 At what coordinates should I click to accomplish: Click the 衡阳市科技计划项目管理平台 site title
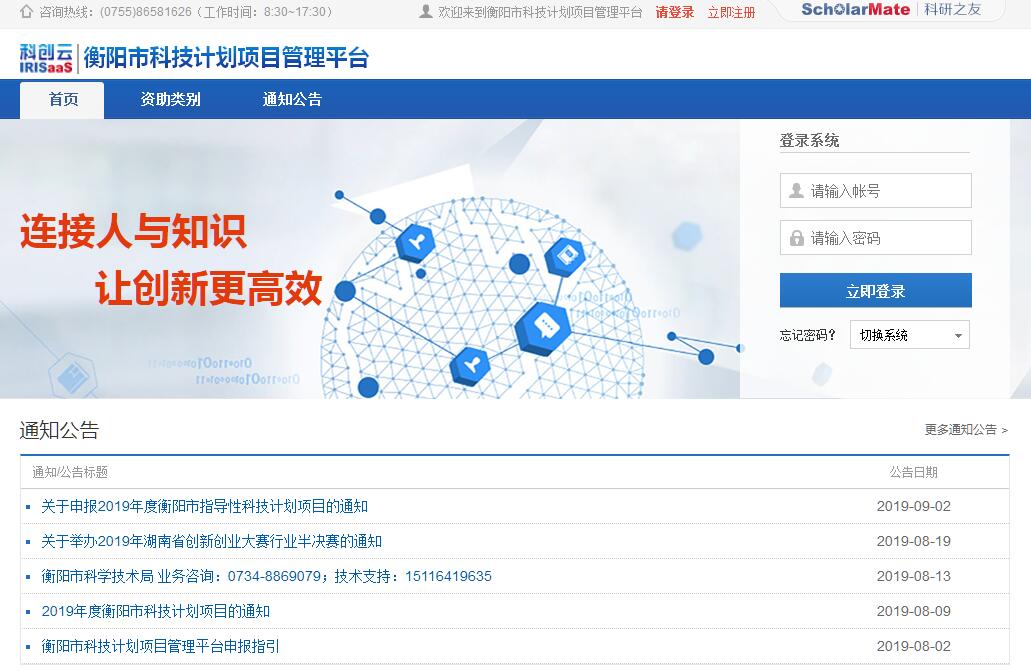coord(226,58)
